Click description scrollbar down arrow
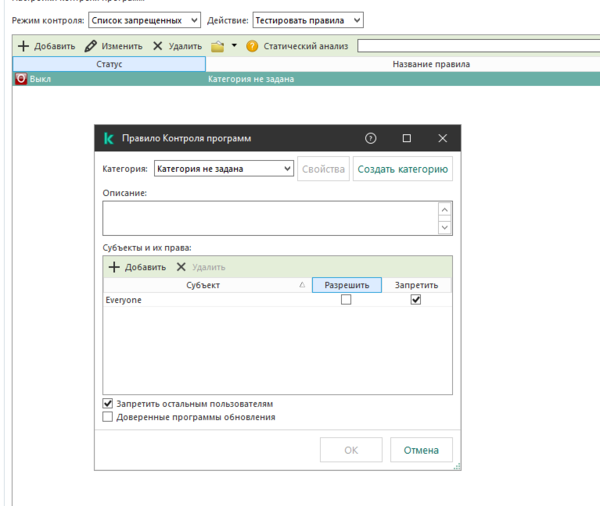This screenshot has height=506, width=600. 445,227
